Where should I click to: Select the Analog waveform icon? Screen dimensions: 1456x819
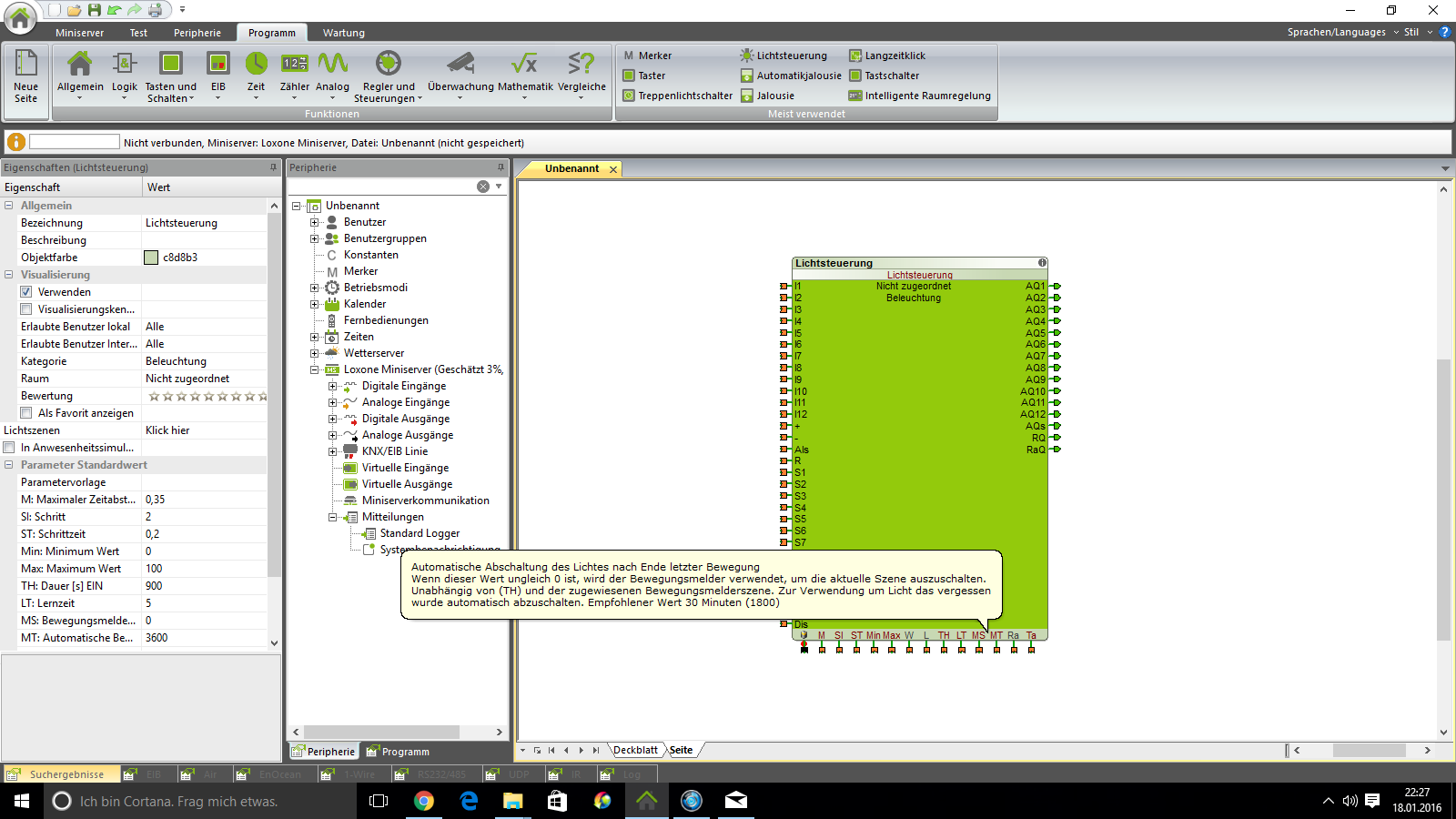(x=332, y=66)
